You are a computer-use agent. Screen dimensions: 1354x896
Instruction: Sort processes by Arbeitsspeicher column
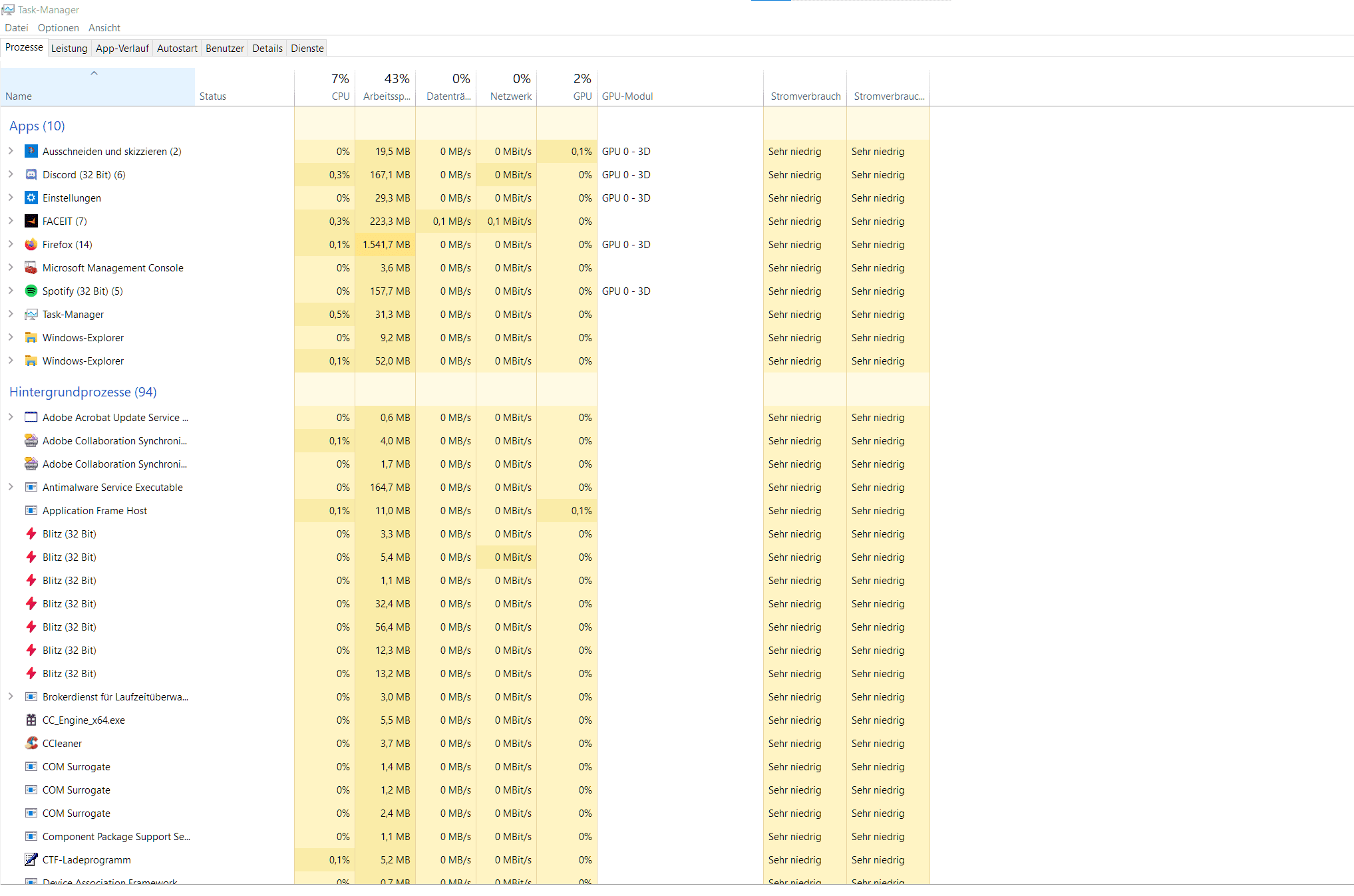pyautogui.click(x=385, y=87)
